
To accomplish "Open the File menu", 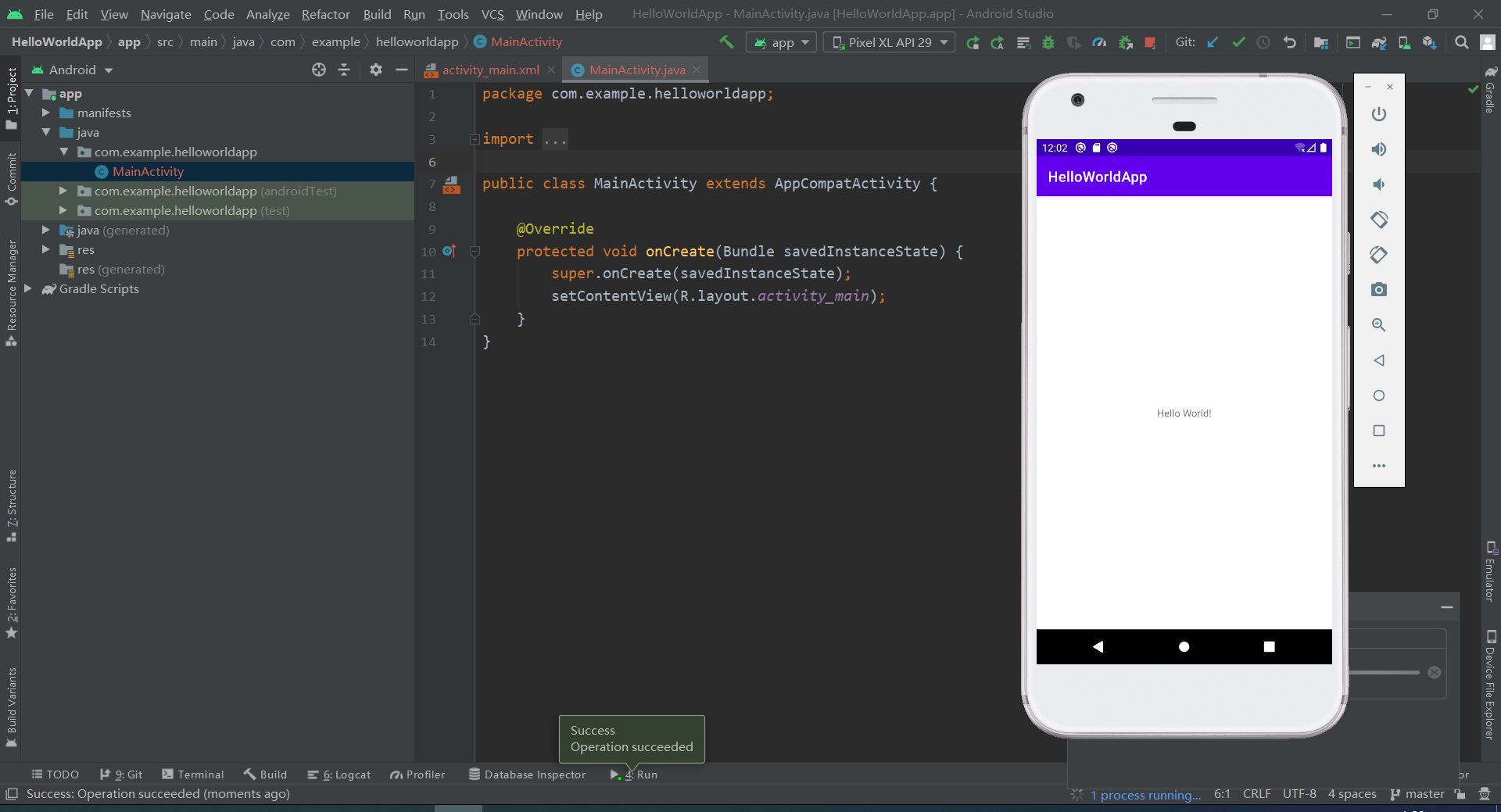I will coord(44,14).
